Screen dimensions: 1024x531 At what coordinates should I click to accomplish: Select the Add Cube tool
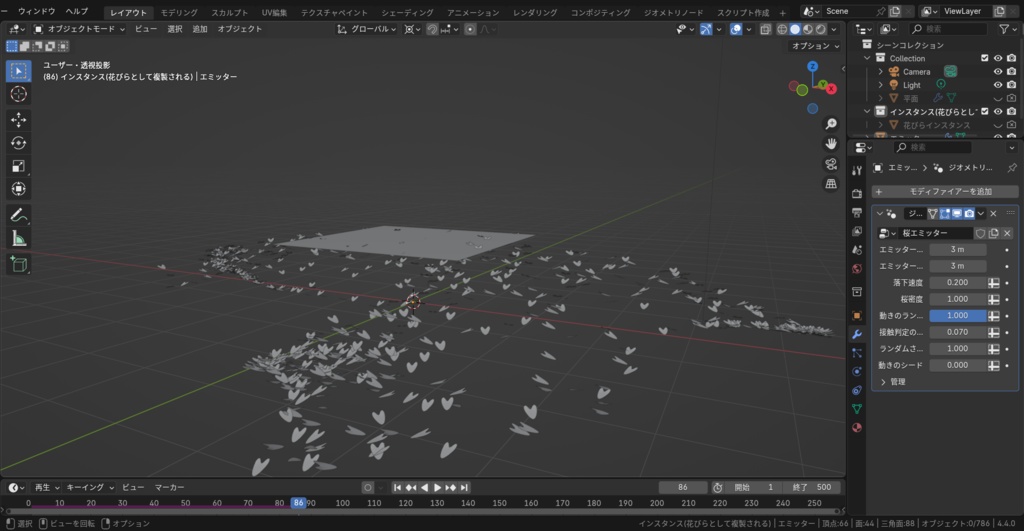point(18,264)
